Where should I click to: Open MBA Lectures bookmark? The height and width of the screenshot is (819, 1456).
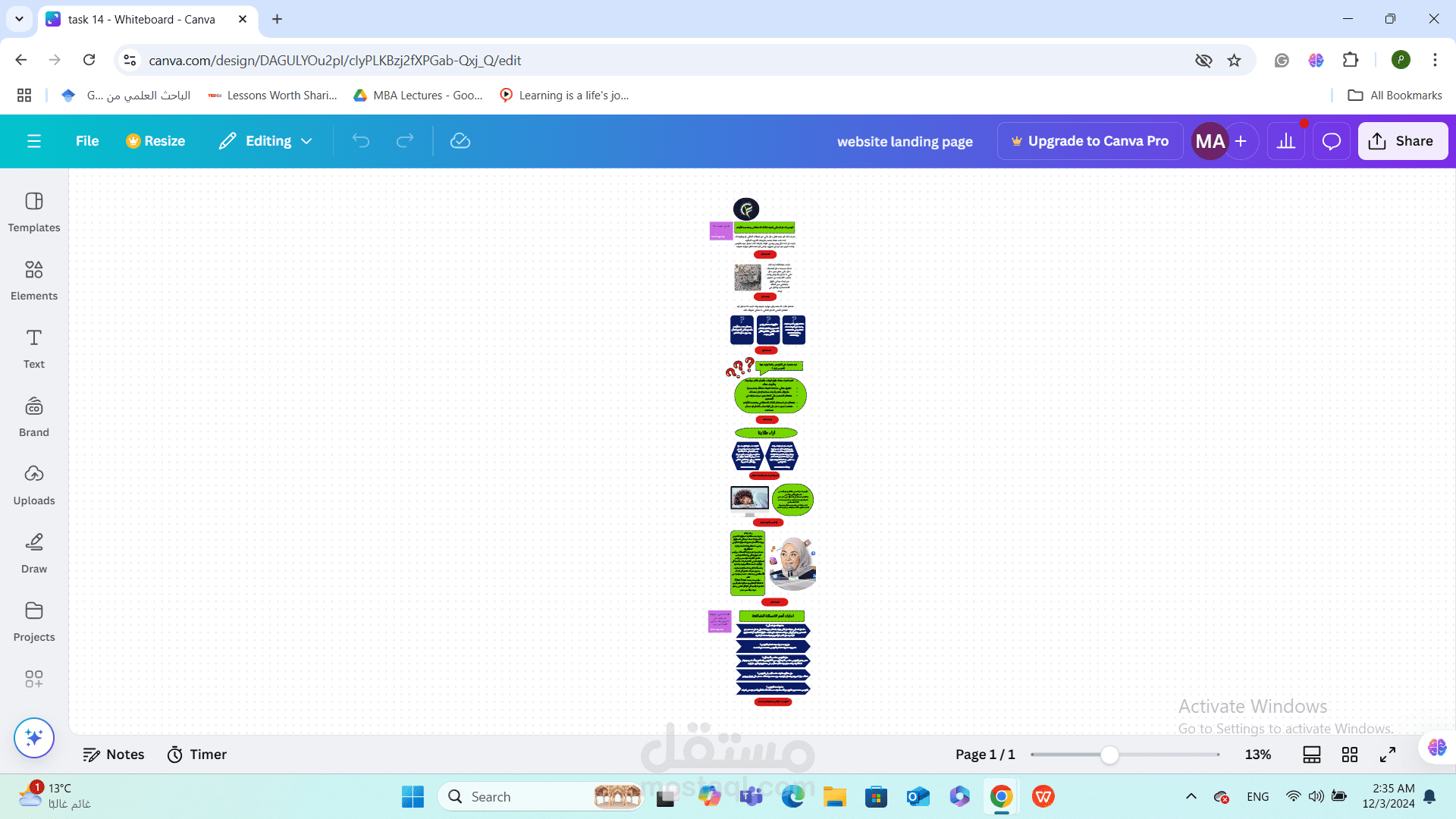419,96
